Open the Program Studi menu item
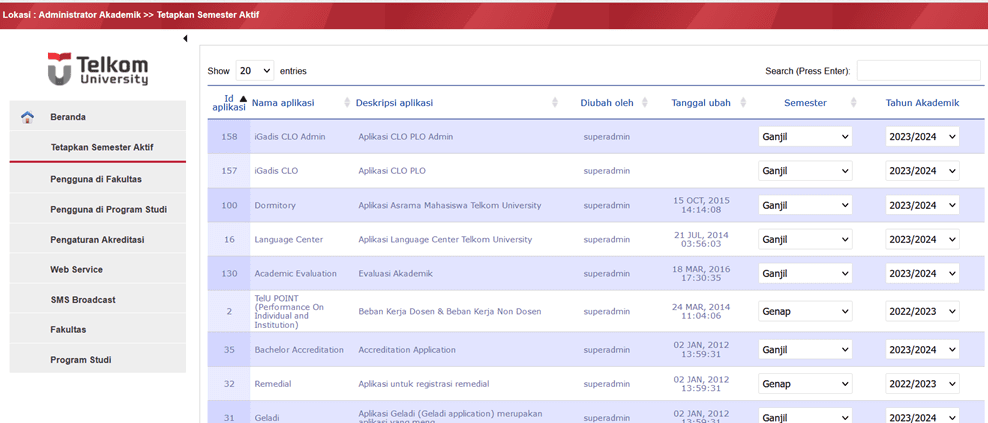988x423 pixels. (98, 360)
